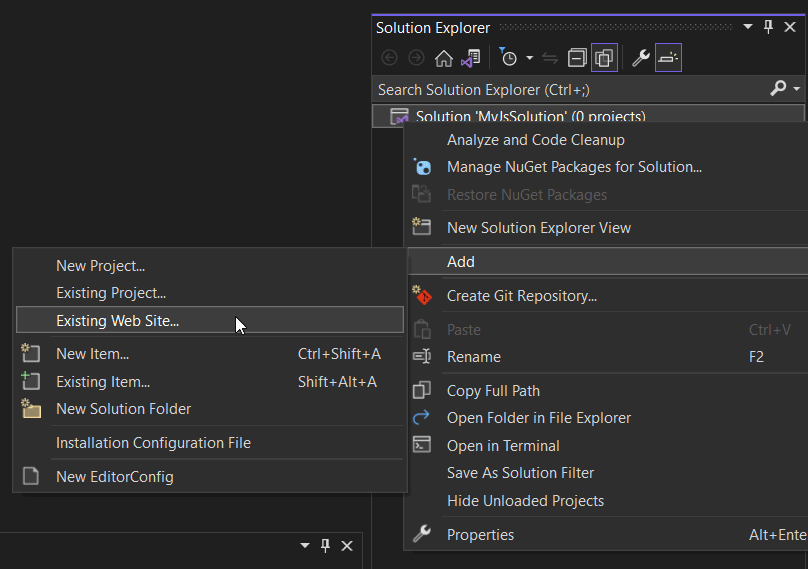
Task: Click the New Solution Explorer View icon
Action: point(421,226)
